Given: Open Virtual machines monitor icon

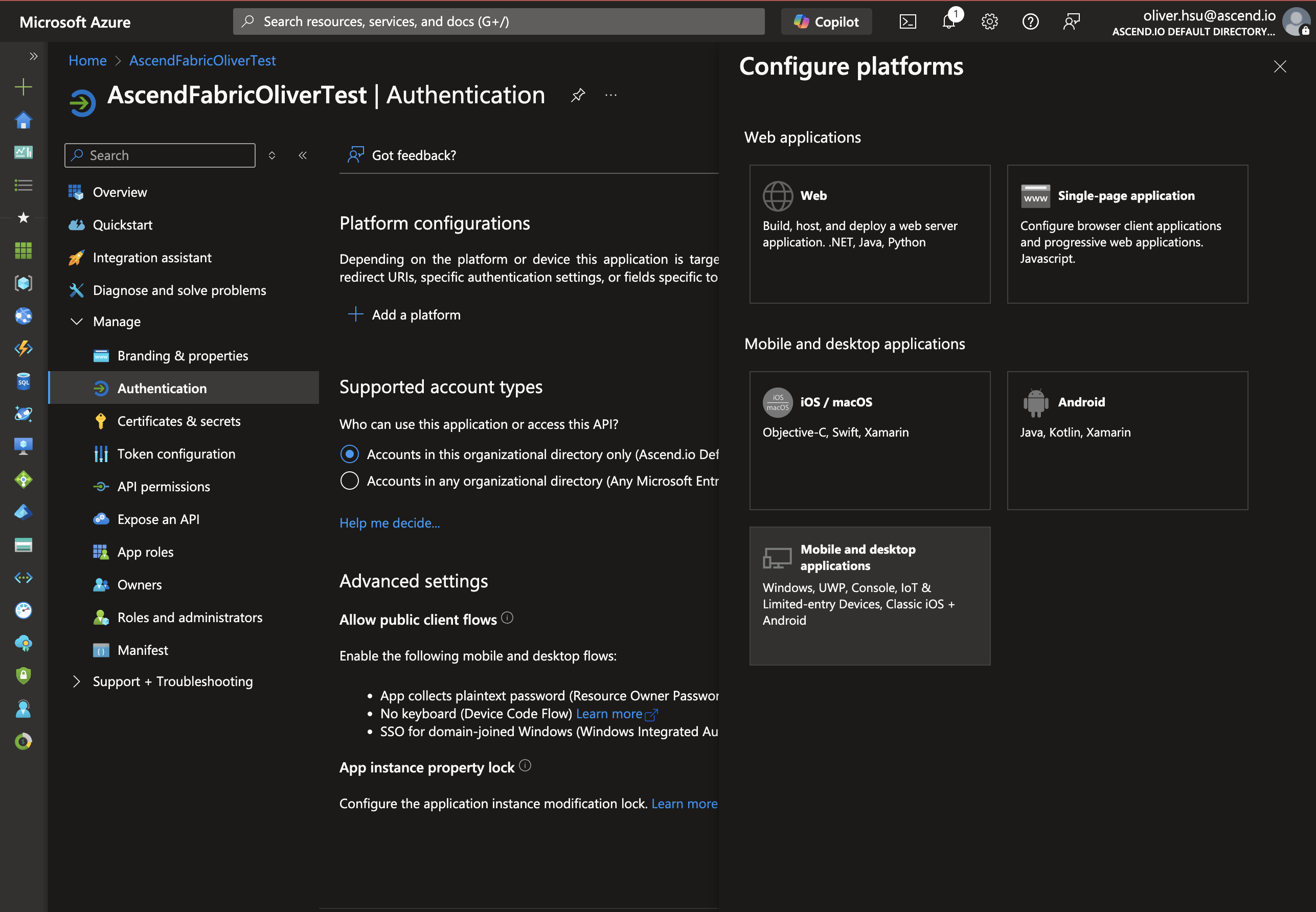Looking at the screenshot, I should click(x=23, y=447).
